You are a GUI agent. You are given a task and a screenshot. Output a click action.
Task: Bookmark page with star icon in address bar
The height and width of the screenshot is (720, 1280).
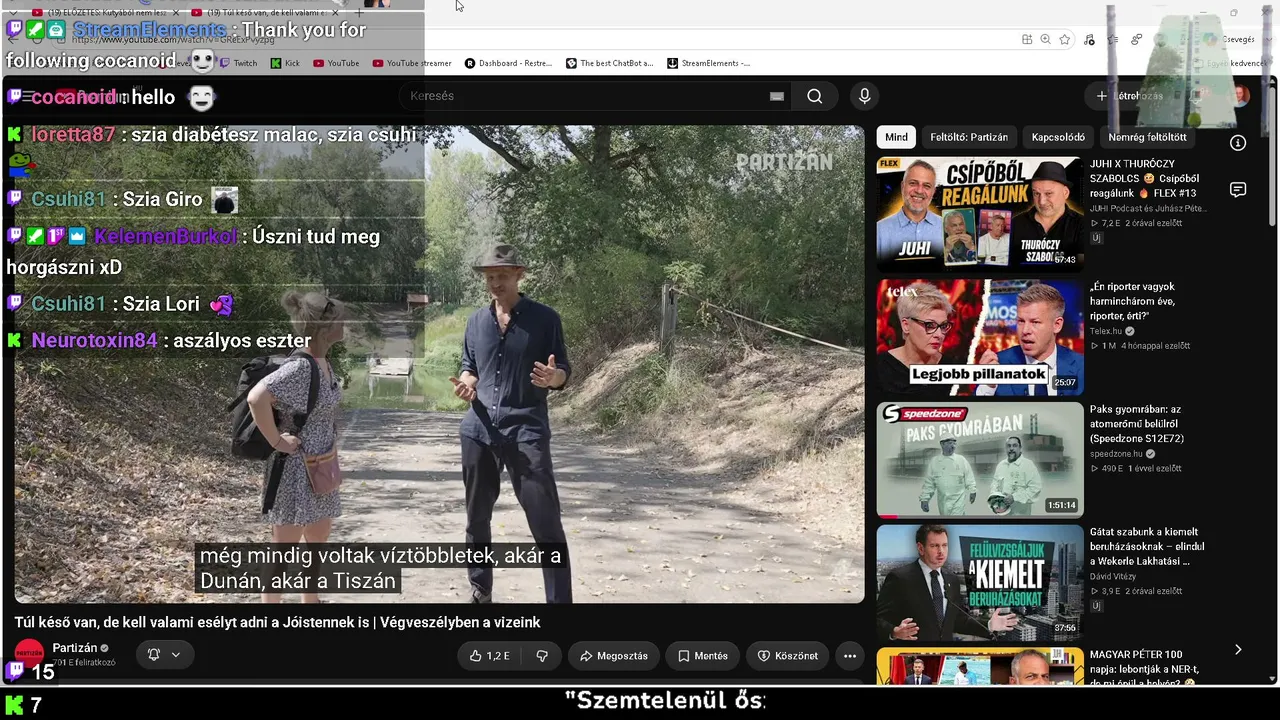click(x=1065, y=39)
